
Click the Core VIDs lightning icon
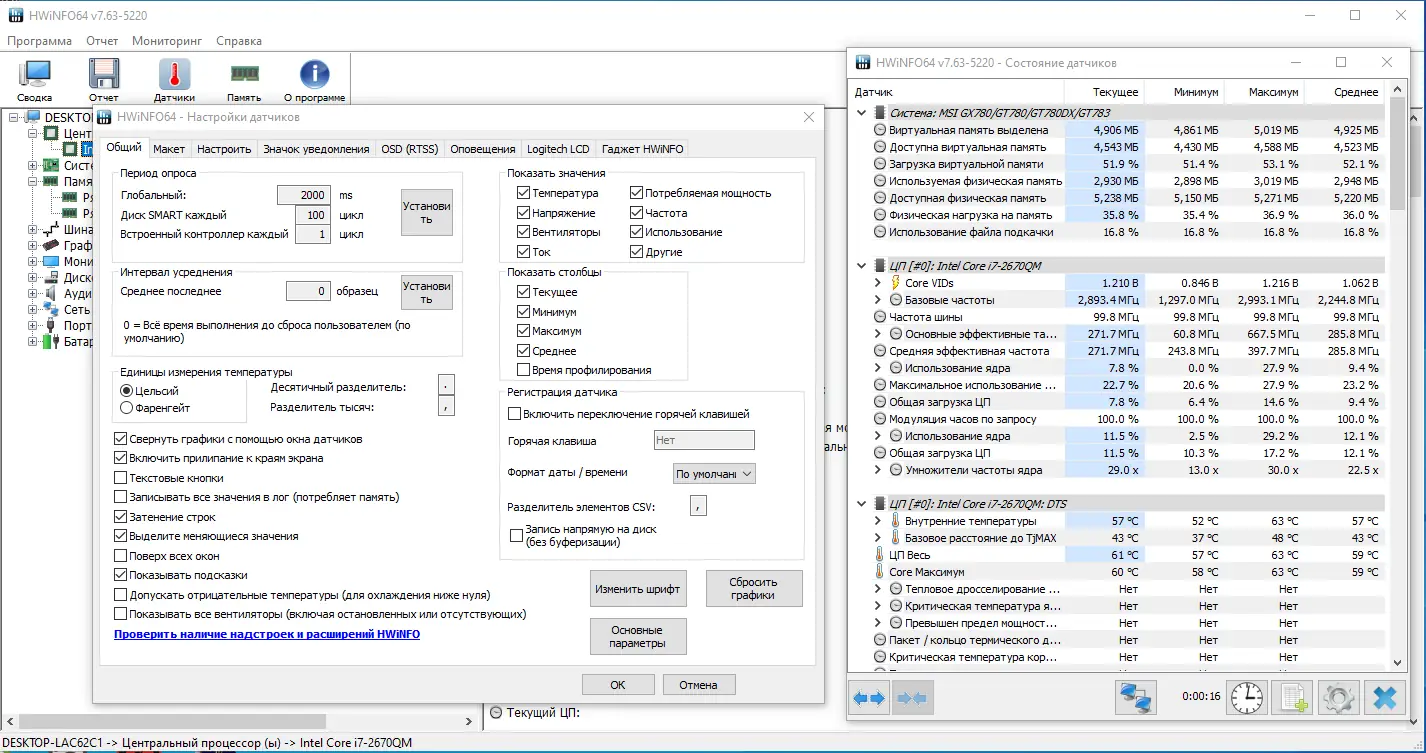click(896, 283)
